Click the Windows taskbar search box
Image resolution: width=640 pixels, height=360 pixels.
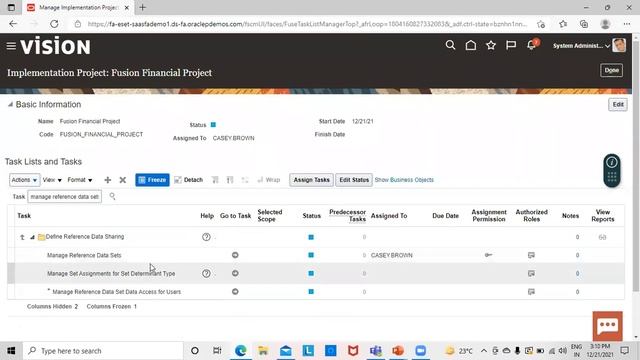pos(103,351)
